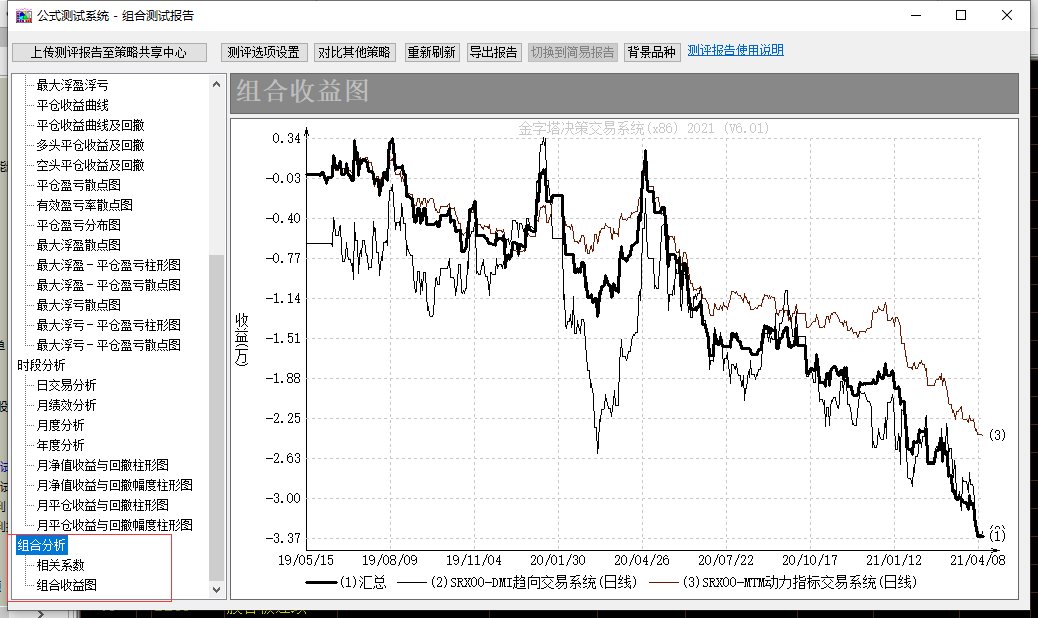Open 测评选项设置 settings
This screenshot has height=618, width=1038.
point(263,52)
